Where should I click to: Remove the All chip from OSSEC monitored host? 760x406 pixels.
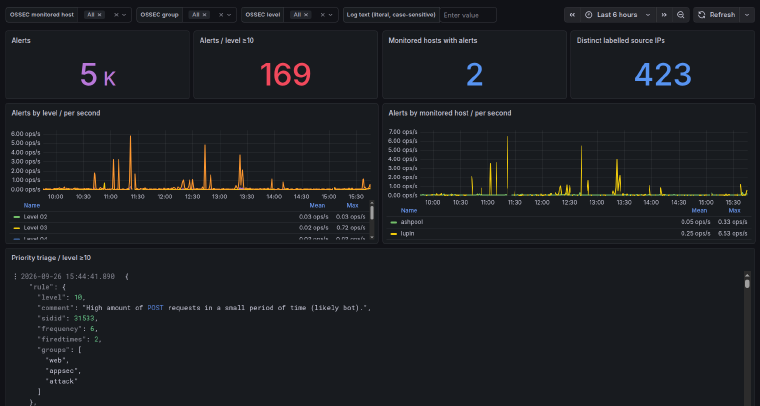point(99,15)
